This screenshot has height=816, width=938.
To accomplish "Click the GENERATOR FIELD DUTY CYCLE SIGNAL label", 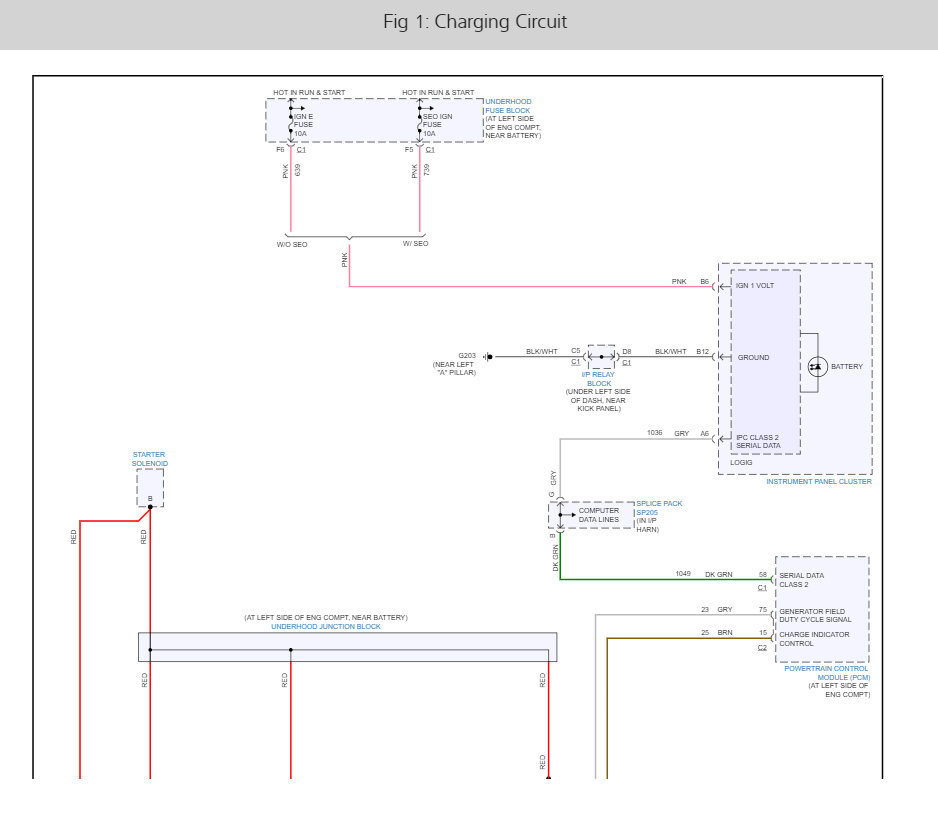I will point(815,615).
